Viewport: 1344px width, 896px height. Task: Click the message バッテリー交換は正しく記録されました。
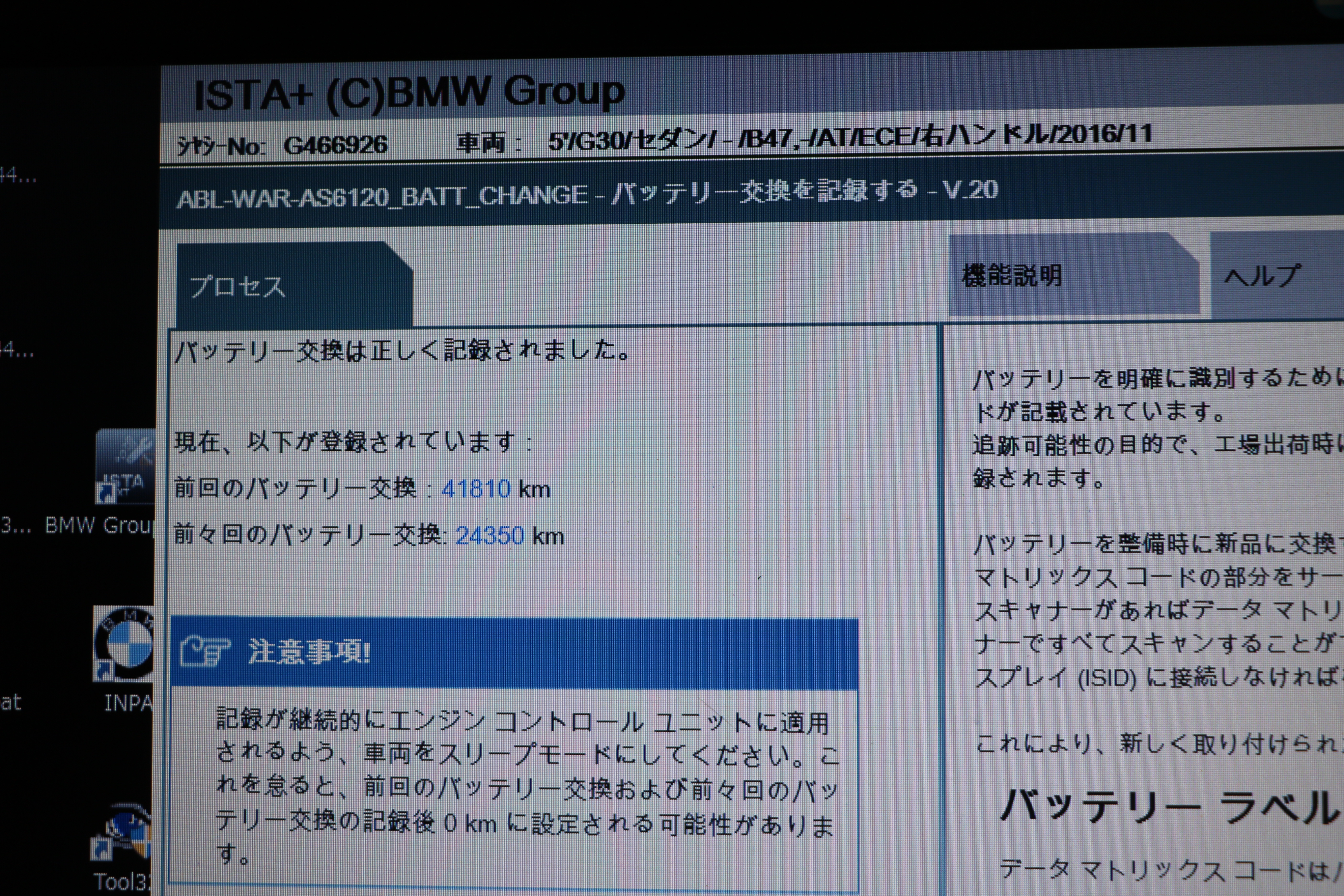(x=402, y=350)
